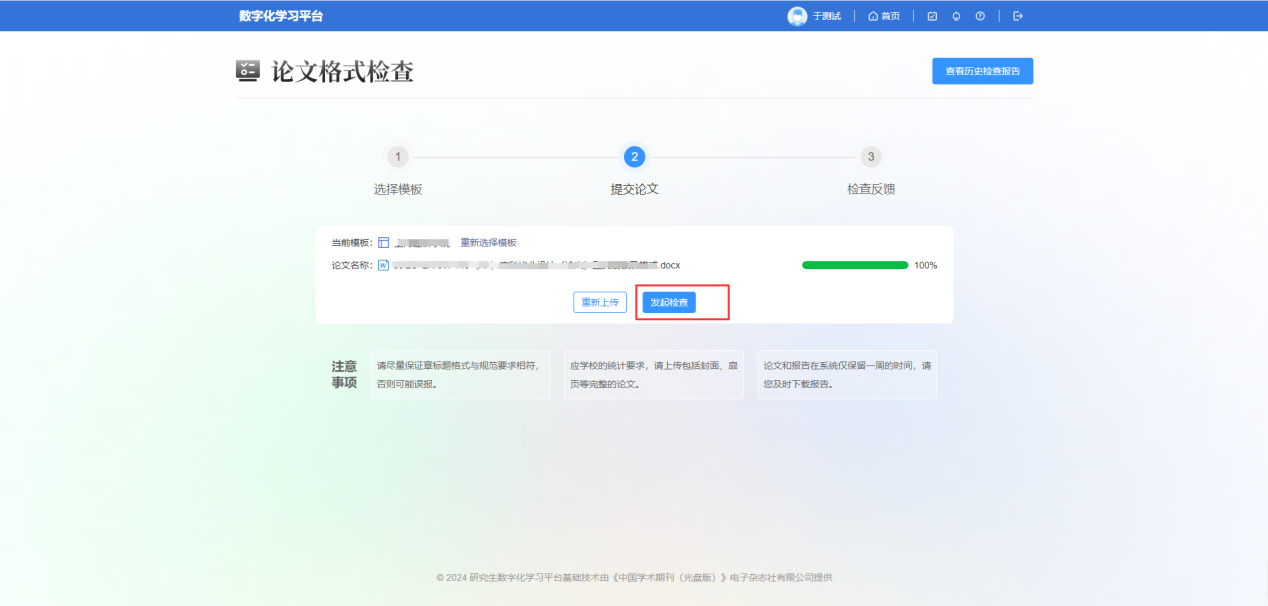Screen dimensions: 1268x606
Task: Select step 3 circle 检查反馈
Action: (x=871, y=157)
